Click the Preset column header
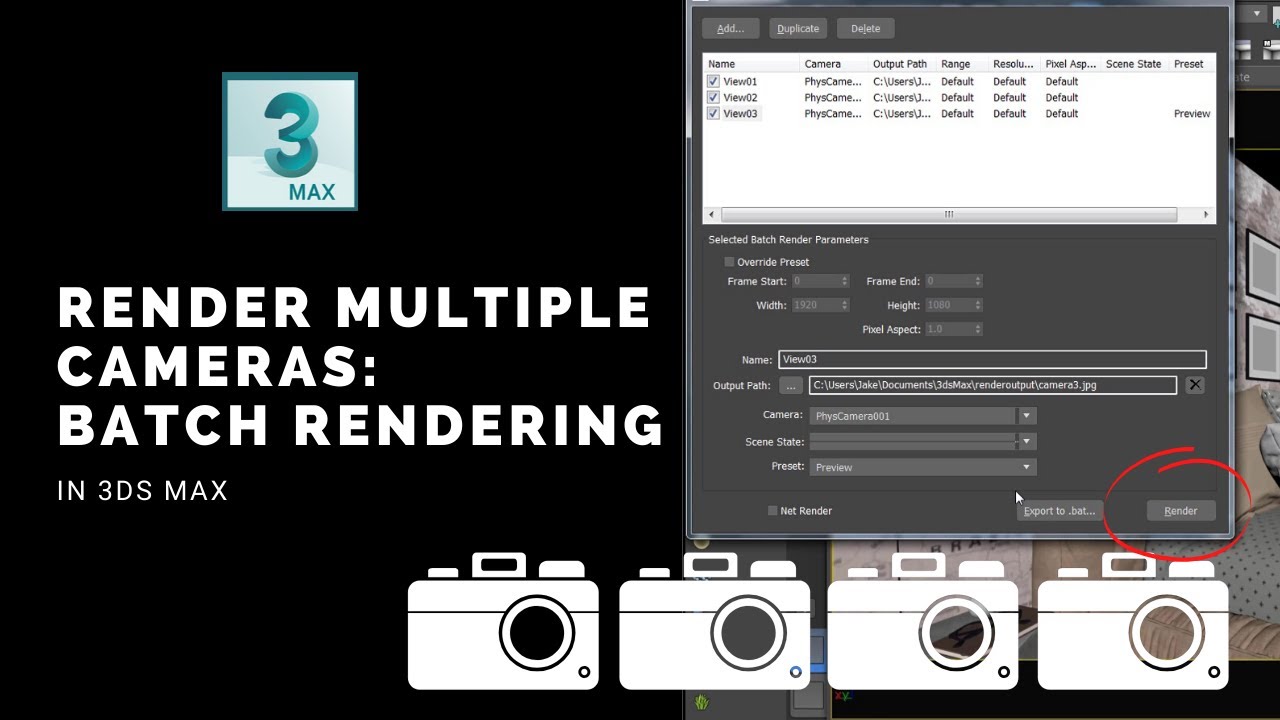The image size is (1280, 720). pyautogui.click(x=1190, y=64)
